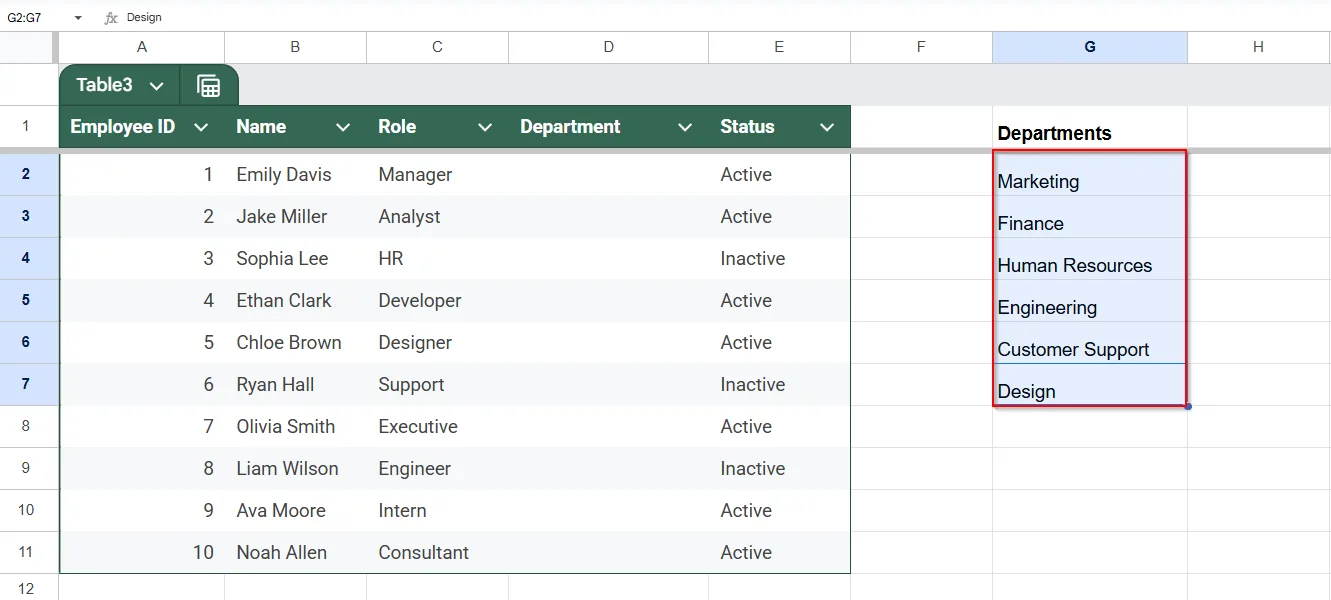Open the Name column filter dropdown
The image size is (1331, 600).
343,127
